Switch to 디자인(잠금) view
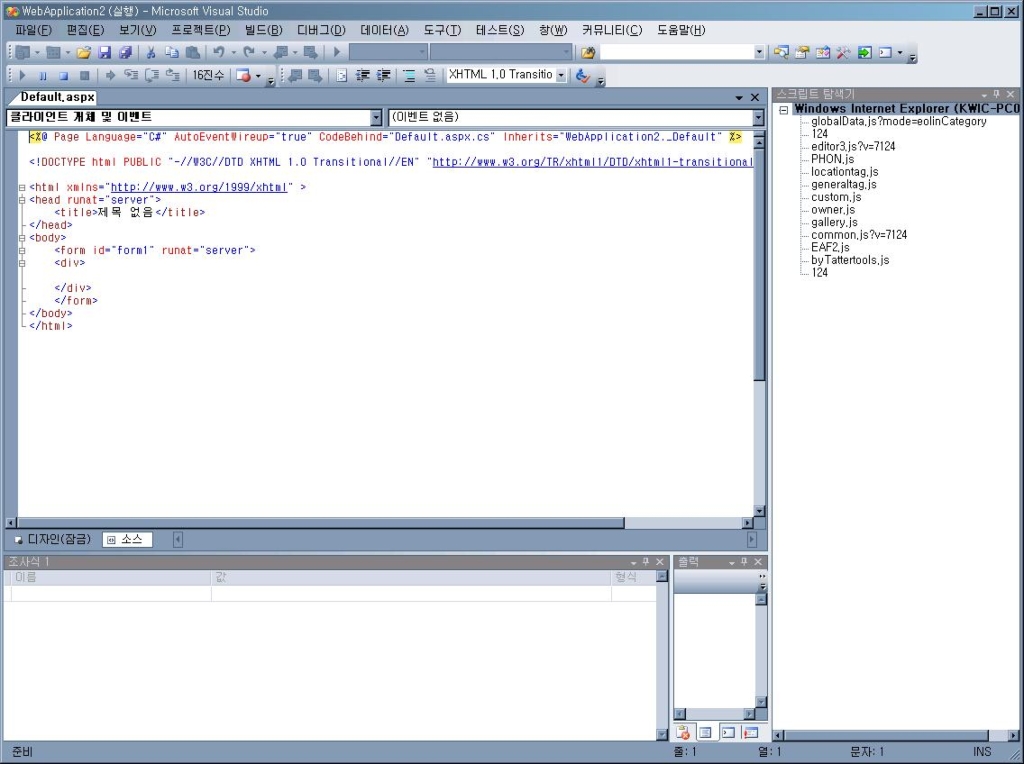This screenshot has height=764, width=1024. coord(53,539)
